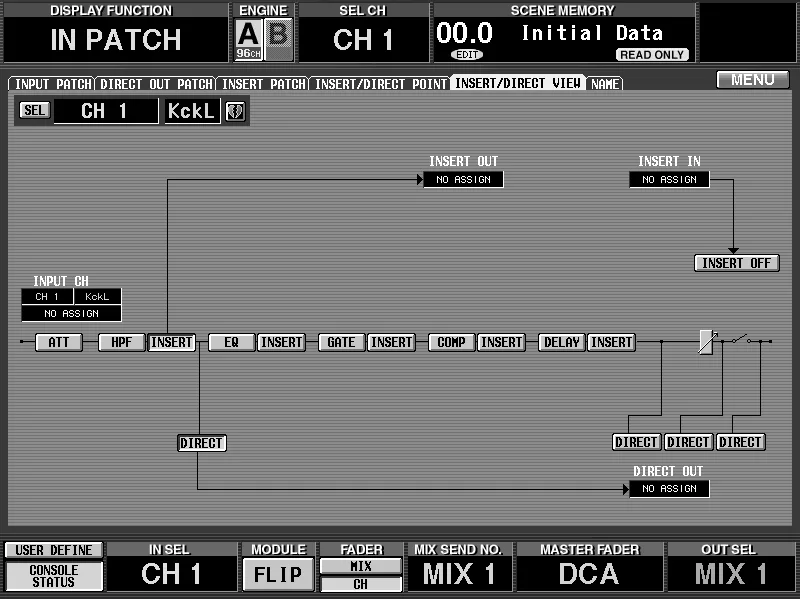Click the GATE block
Image resolution: width=800 pixels, height=599 pixels.
click(341, 342)
